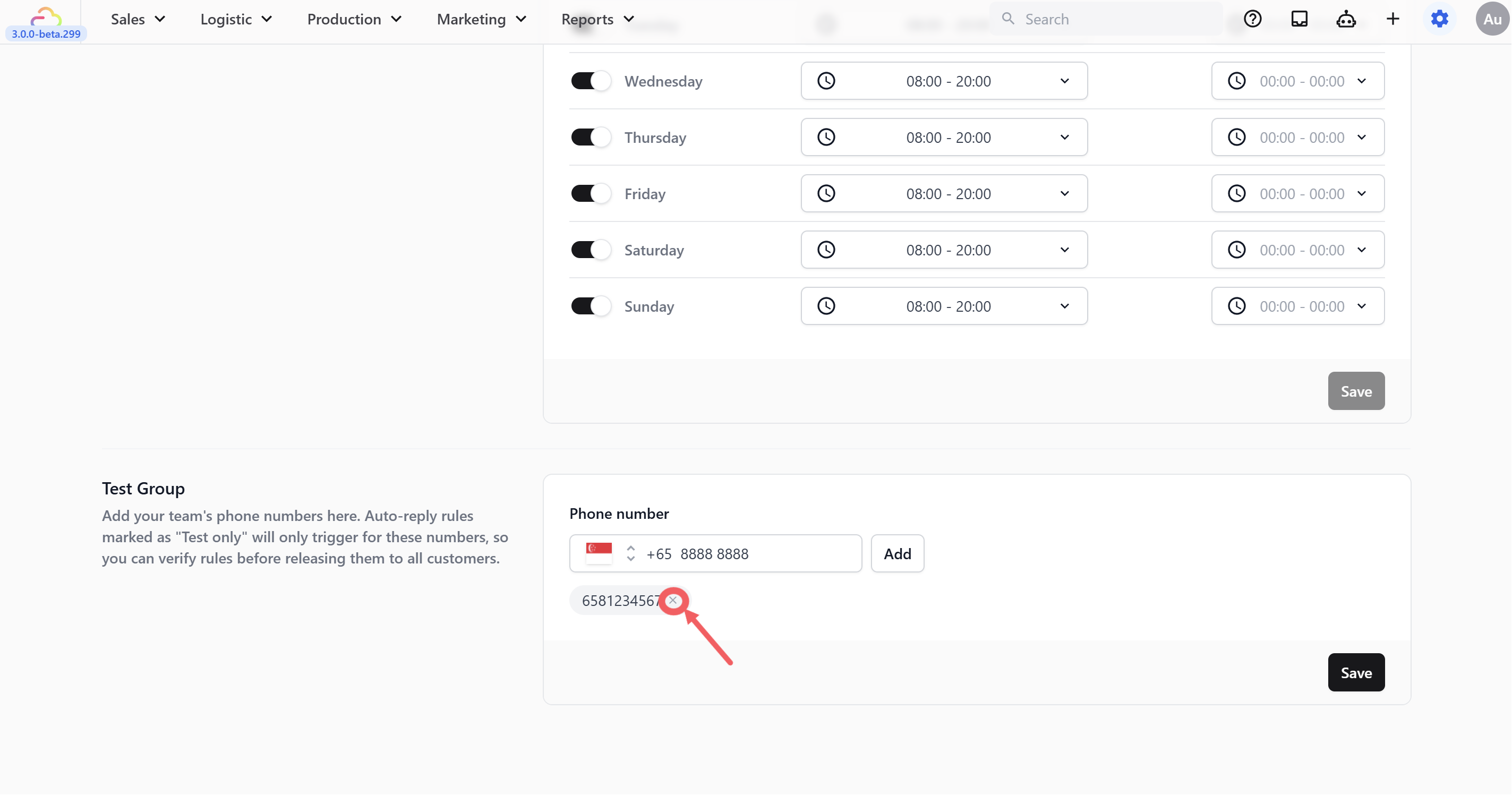Turn off the Friday switch

[591, 194]
